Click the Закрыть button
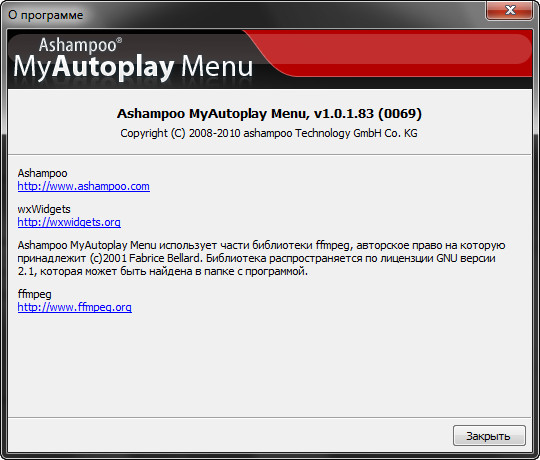The height and width of the screenshot is (460, 540). coord(489,436)
